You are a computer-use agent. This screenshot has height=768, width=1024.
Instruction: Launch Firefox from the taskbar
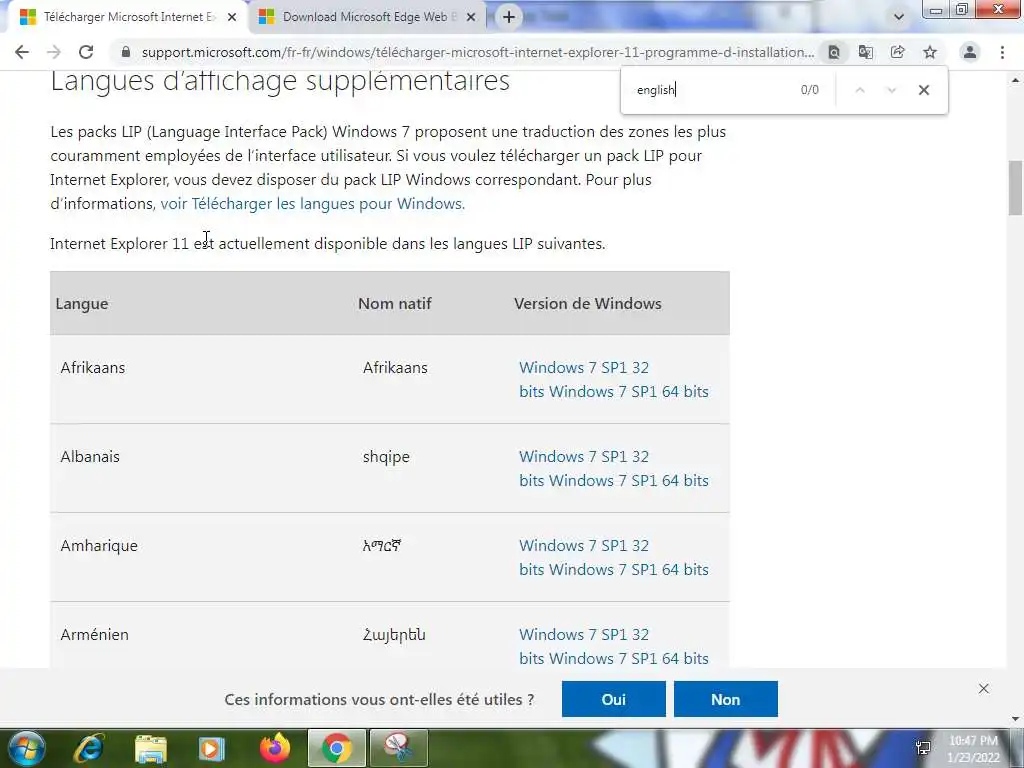tap(275, 748)
